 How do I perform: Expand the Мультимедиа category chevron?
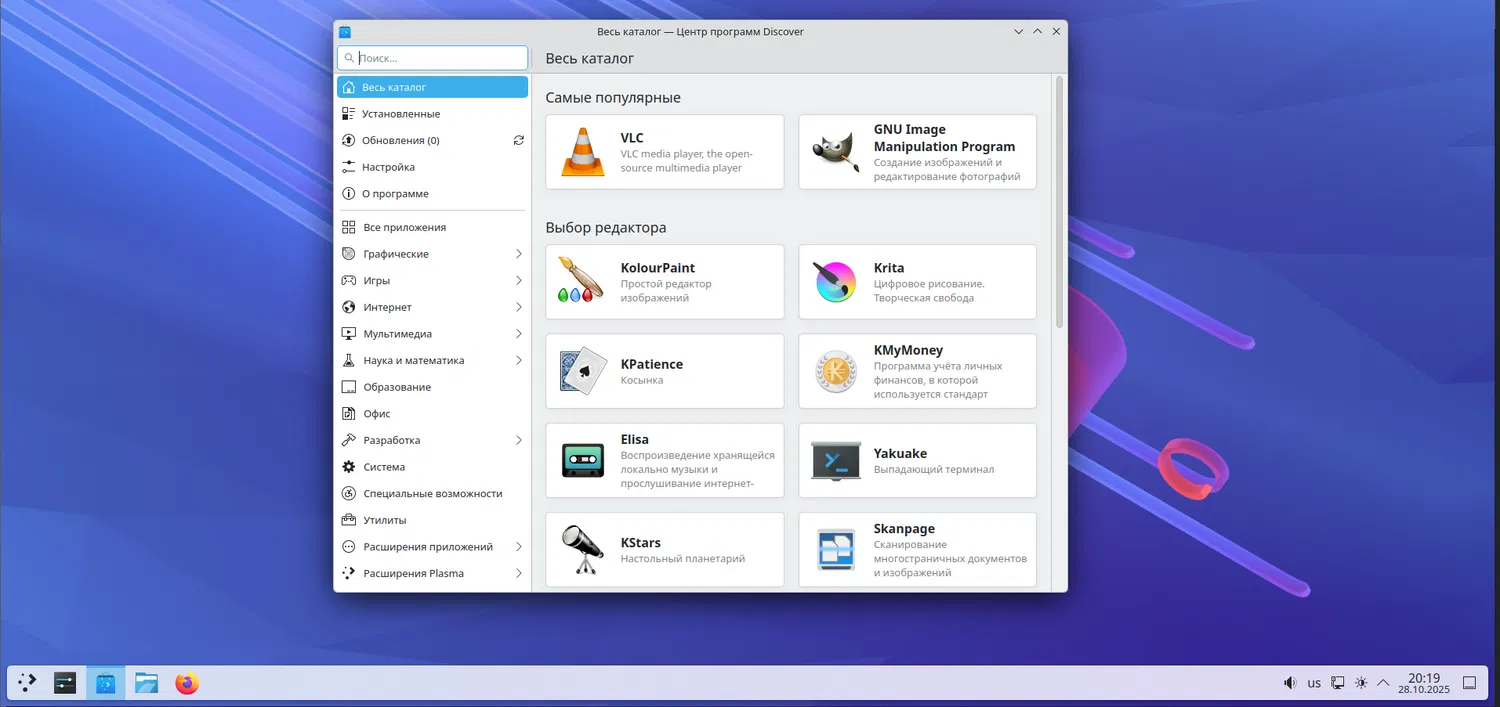519,334
